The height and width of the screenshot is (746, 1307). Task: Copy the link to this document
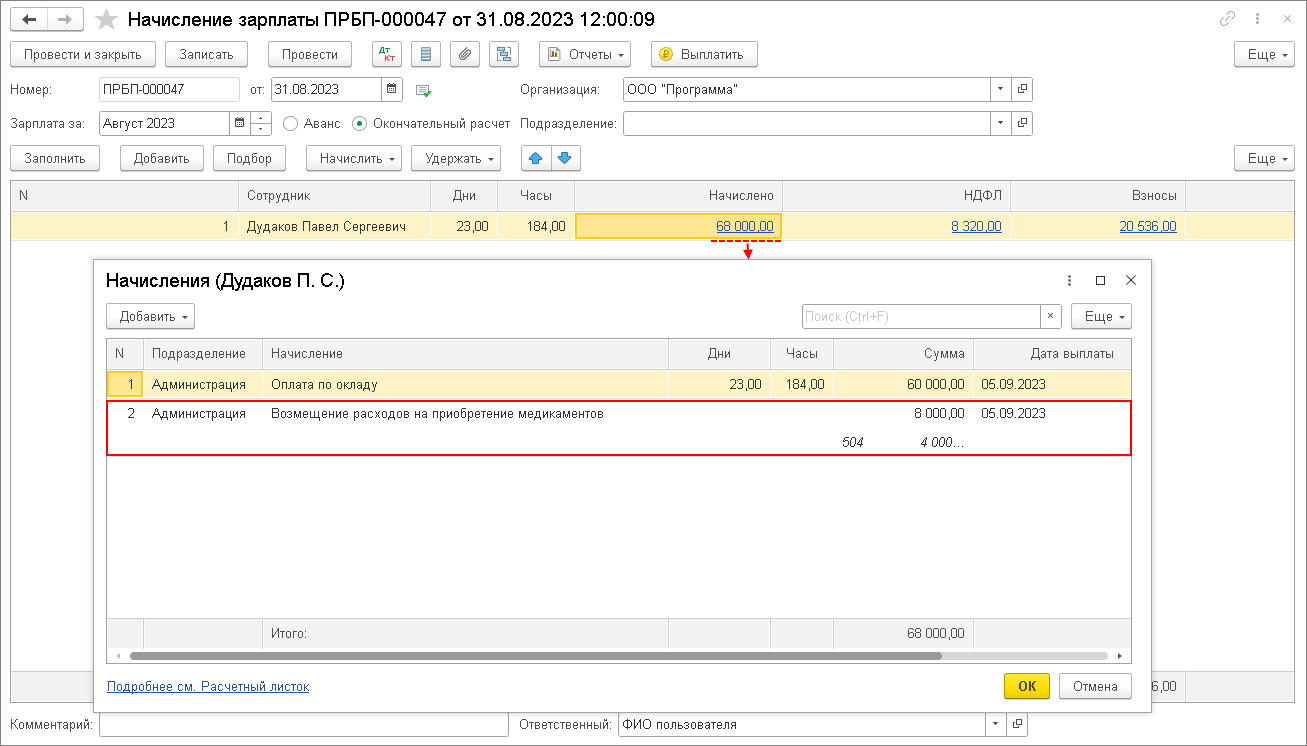click(x=1227, y=20)
